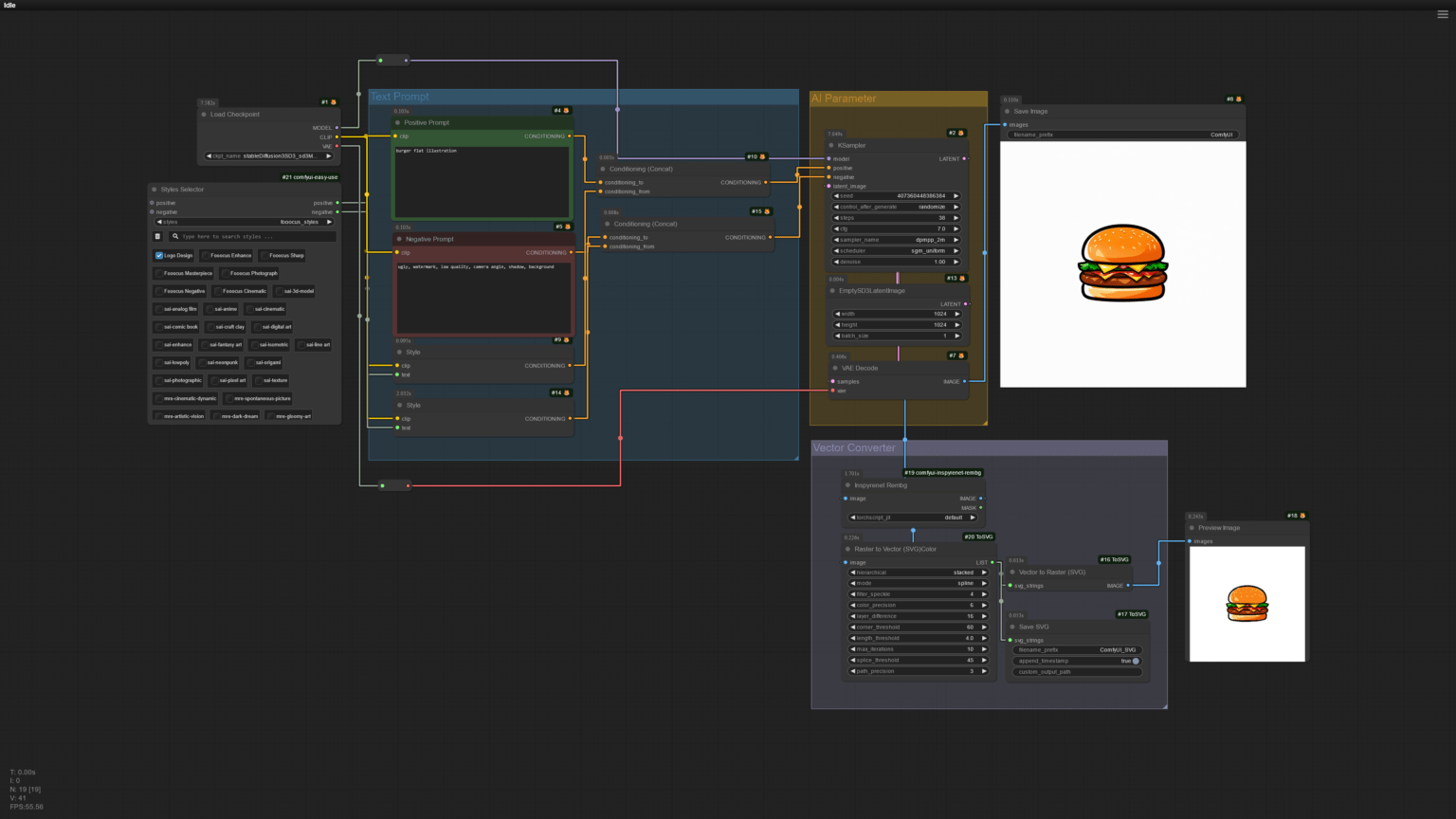Click right arrow to increase steps value
The height and width of the screenshot is (819, 1456).
pyautogui.click(x=955, y=218)
